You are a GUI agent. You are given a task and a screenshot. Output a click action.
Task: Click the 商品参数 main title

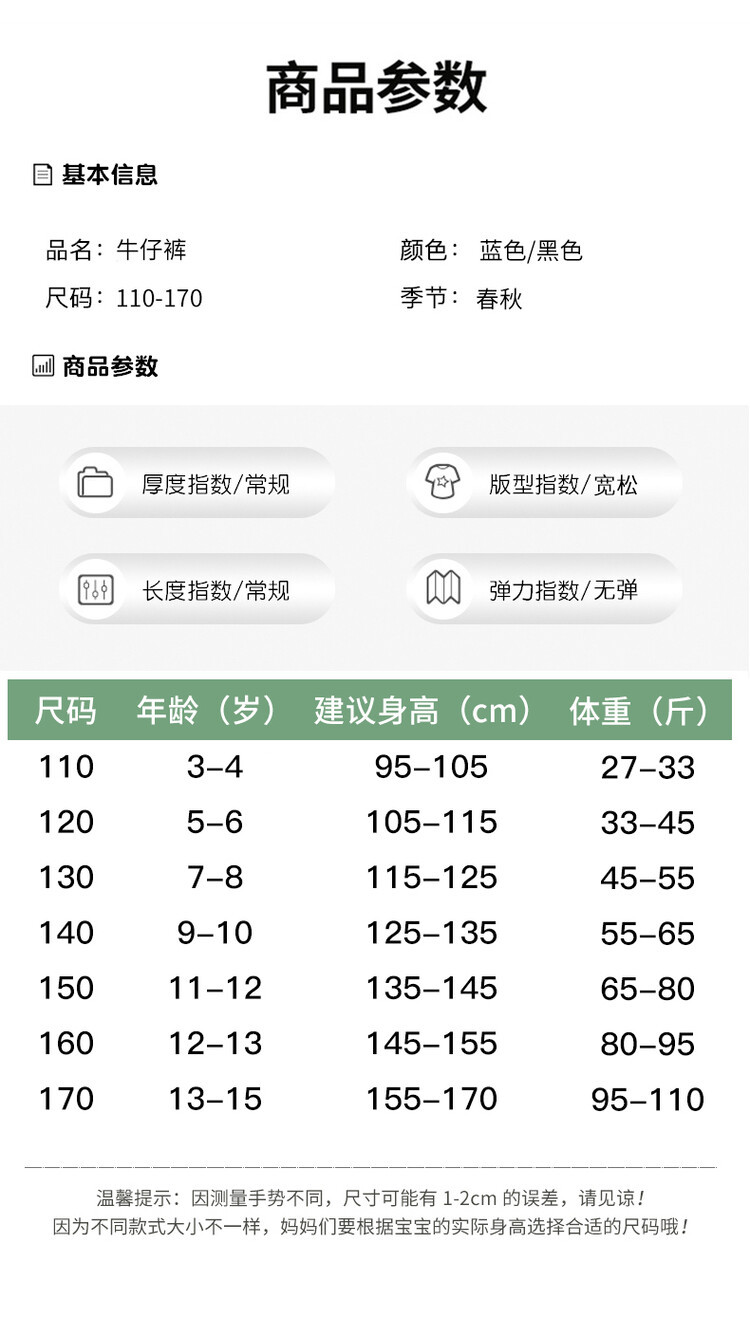(x=376, y=88)
